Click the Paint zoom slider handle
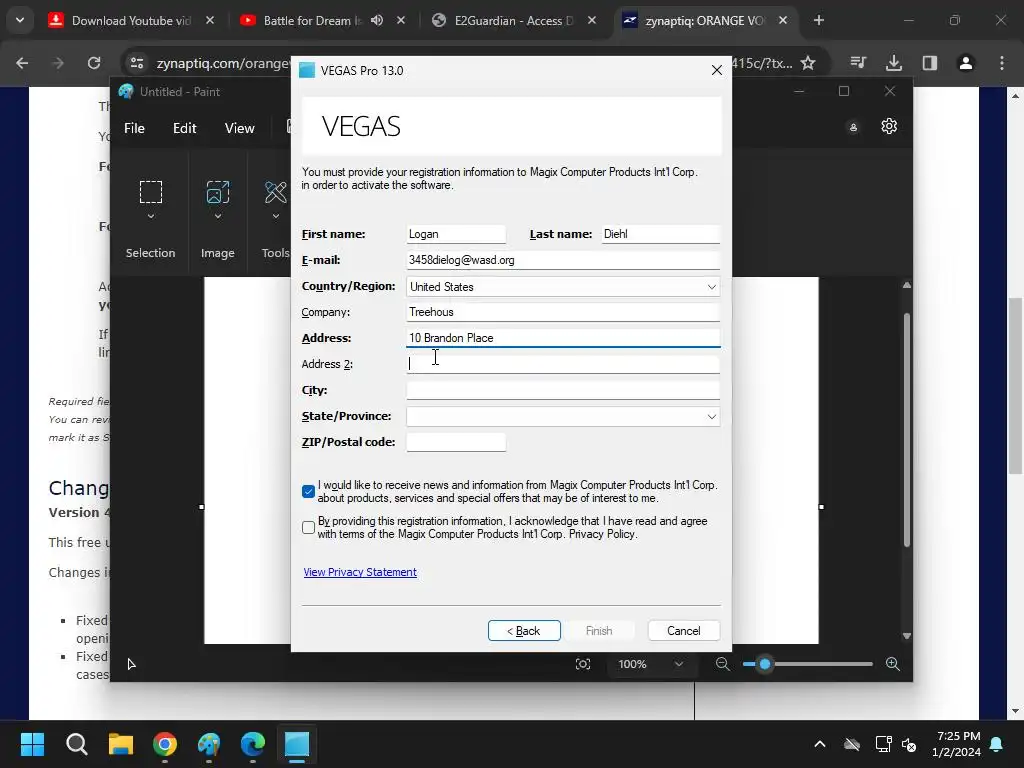 [764, 664]
